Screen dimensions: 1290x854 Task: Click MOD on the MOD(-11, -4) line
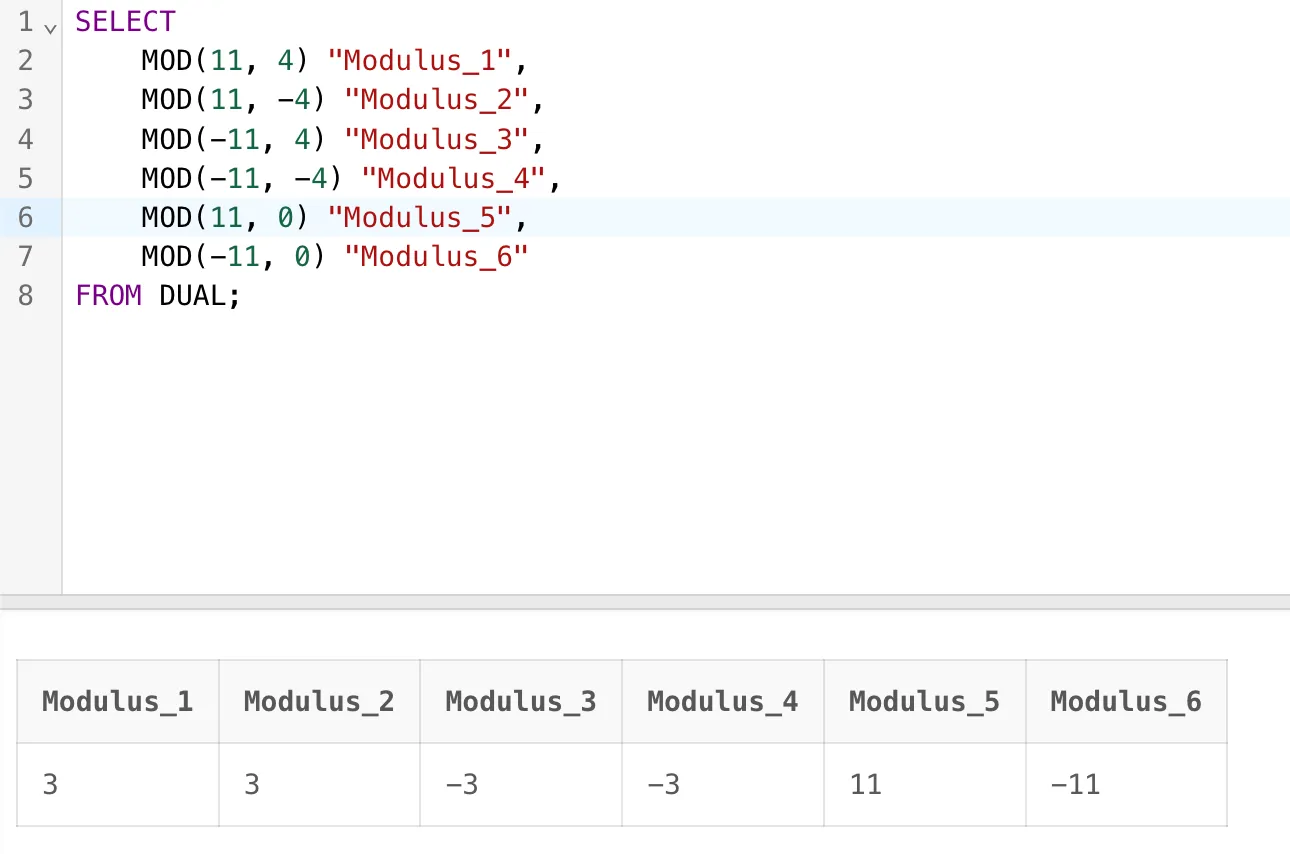[166, 178]
